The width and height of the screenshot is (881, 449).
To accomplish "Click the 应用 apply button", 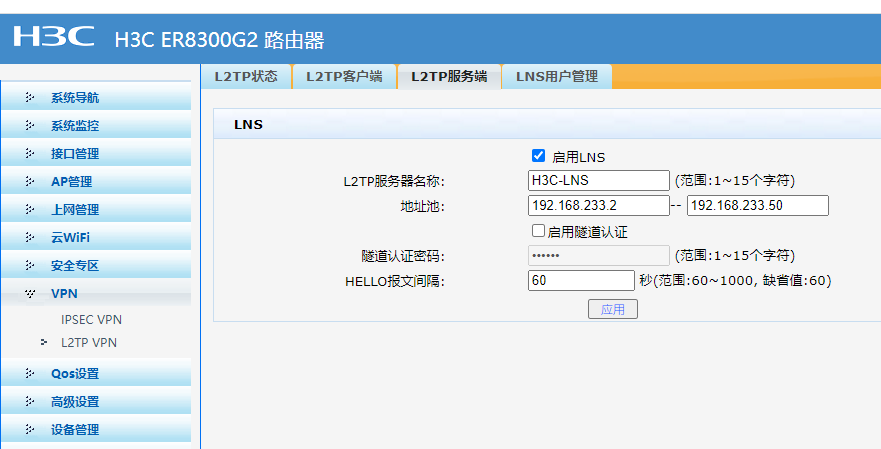I will pos(613,309).
